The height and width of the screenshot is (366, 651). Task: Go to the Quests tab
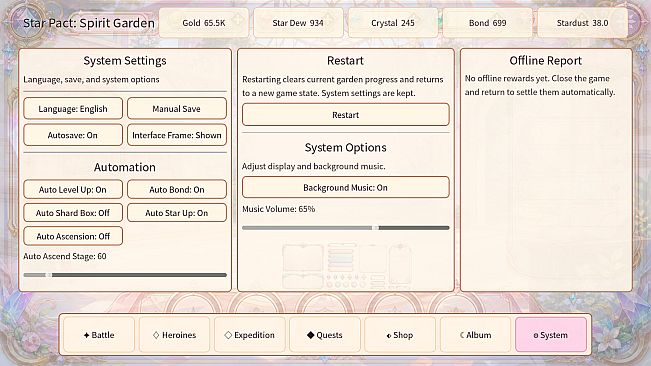click(x=325, y=335)
